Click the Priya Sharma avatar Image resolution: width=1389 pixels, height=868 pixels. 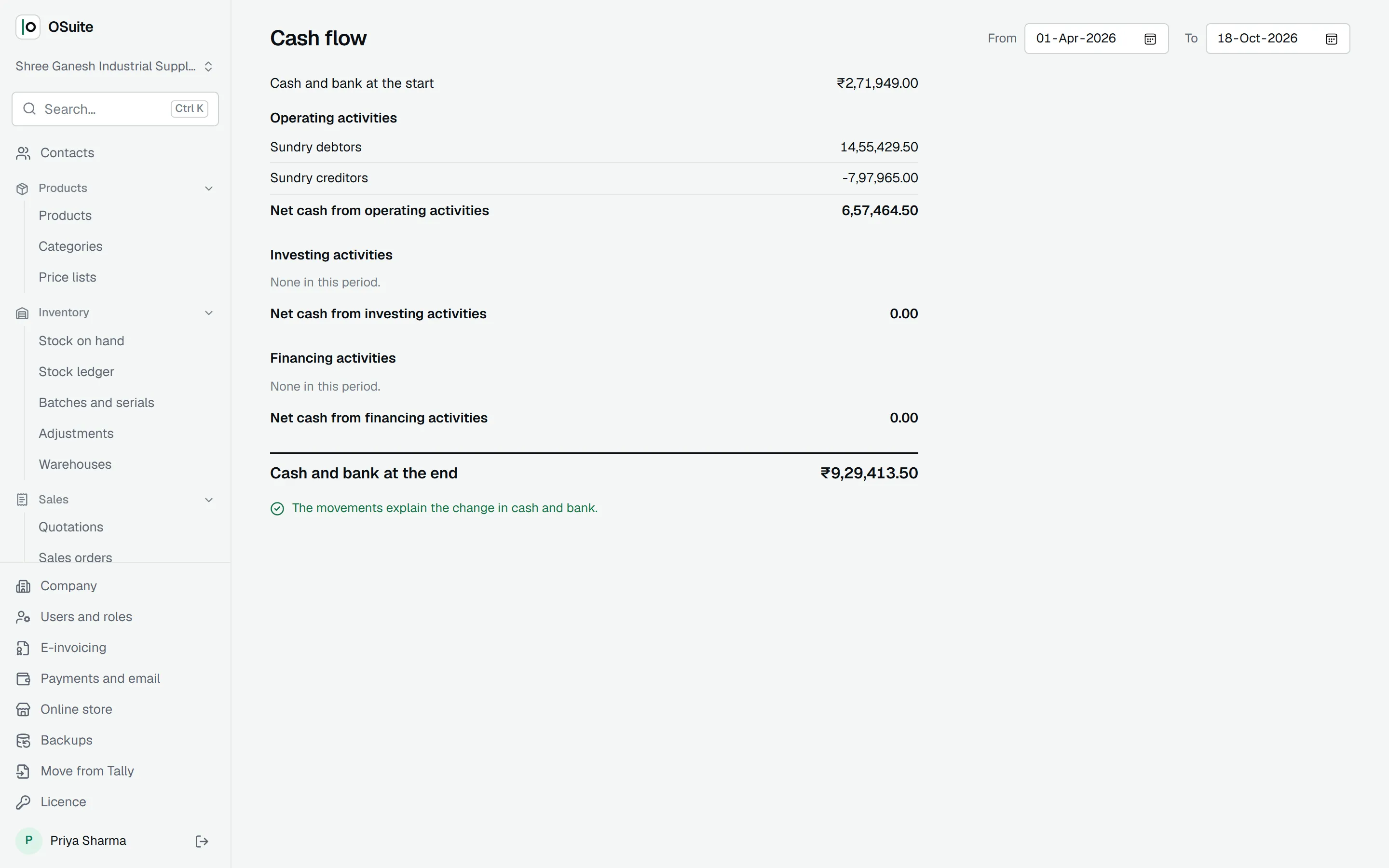coord(29,841)
